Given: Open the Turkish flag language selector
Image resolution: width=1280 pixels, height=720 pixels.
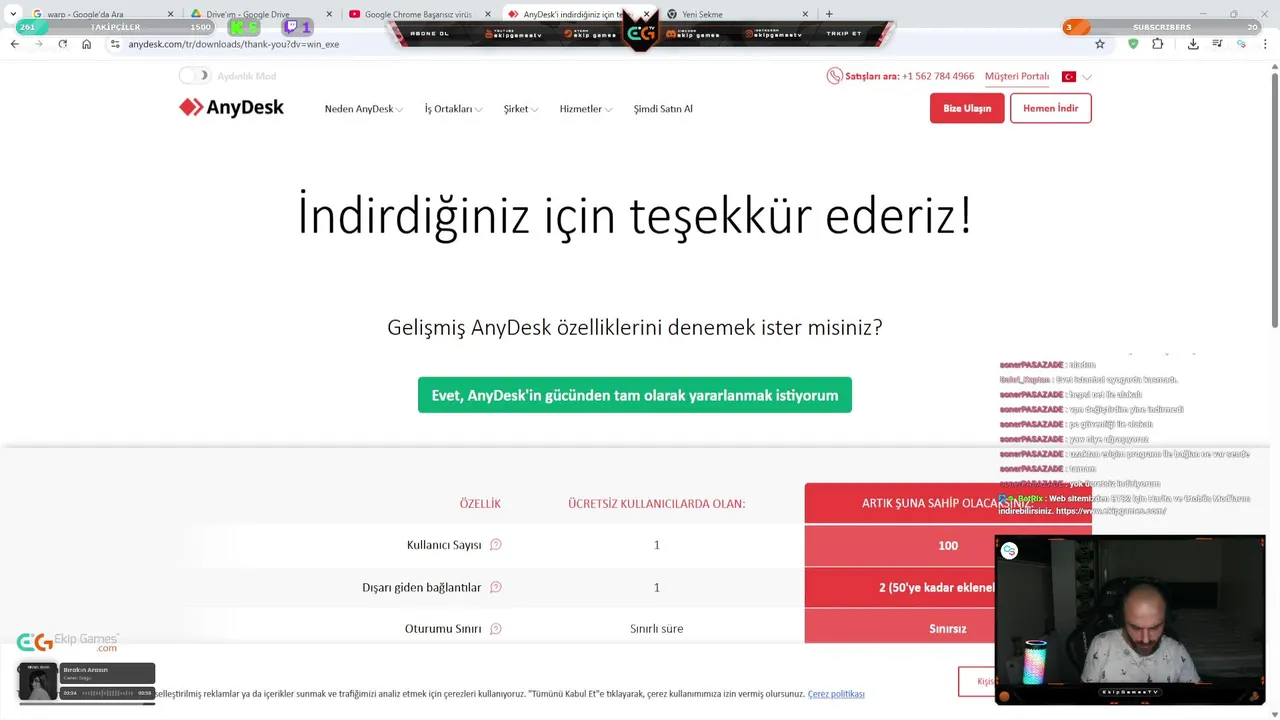Looking at the screenshot, I should (x=1076, y=76).
